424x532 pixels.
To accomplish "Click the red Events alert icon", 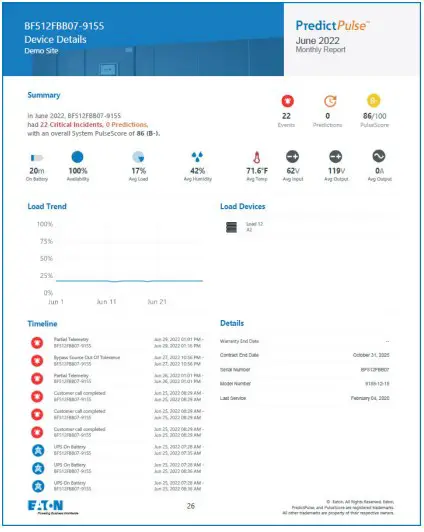I will click(288, 101).
